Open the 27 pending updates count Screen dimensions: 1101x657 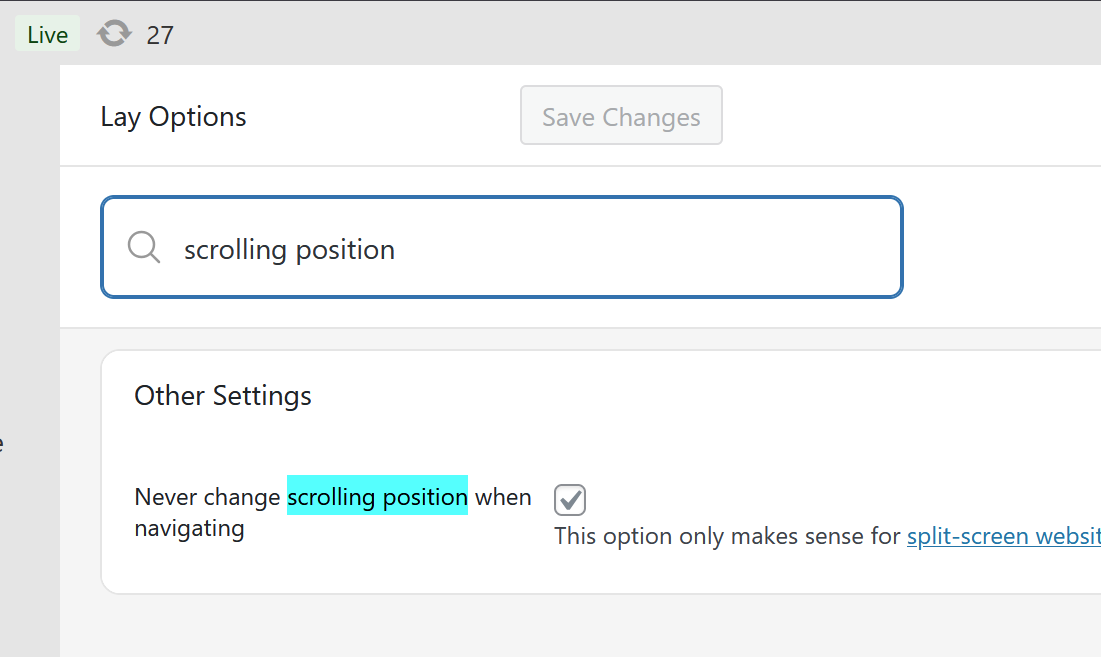click(160, 35)
